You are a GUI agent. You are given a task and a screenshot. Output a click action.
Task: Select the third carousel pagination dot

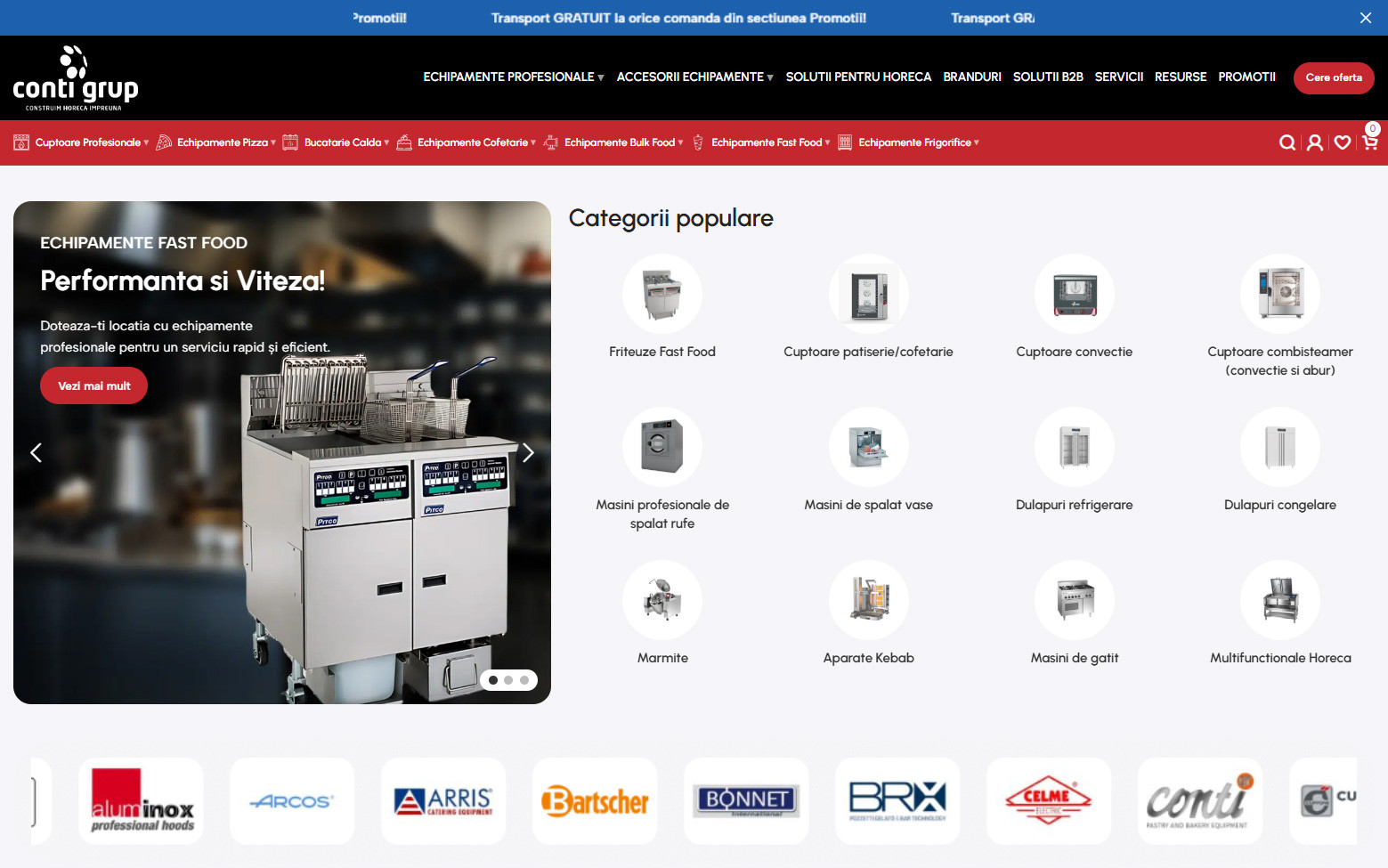point(524,680)
